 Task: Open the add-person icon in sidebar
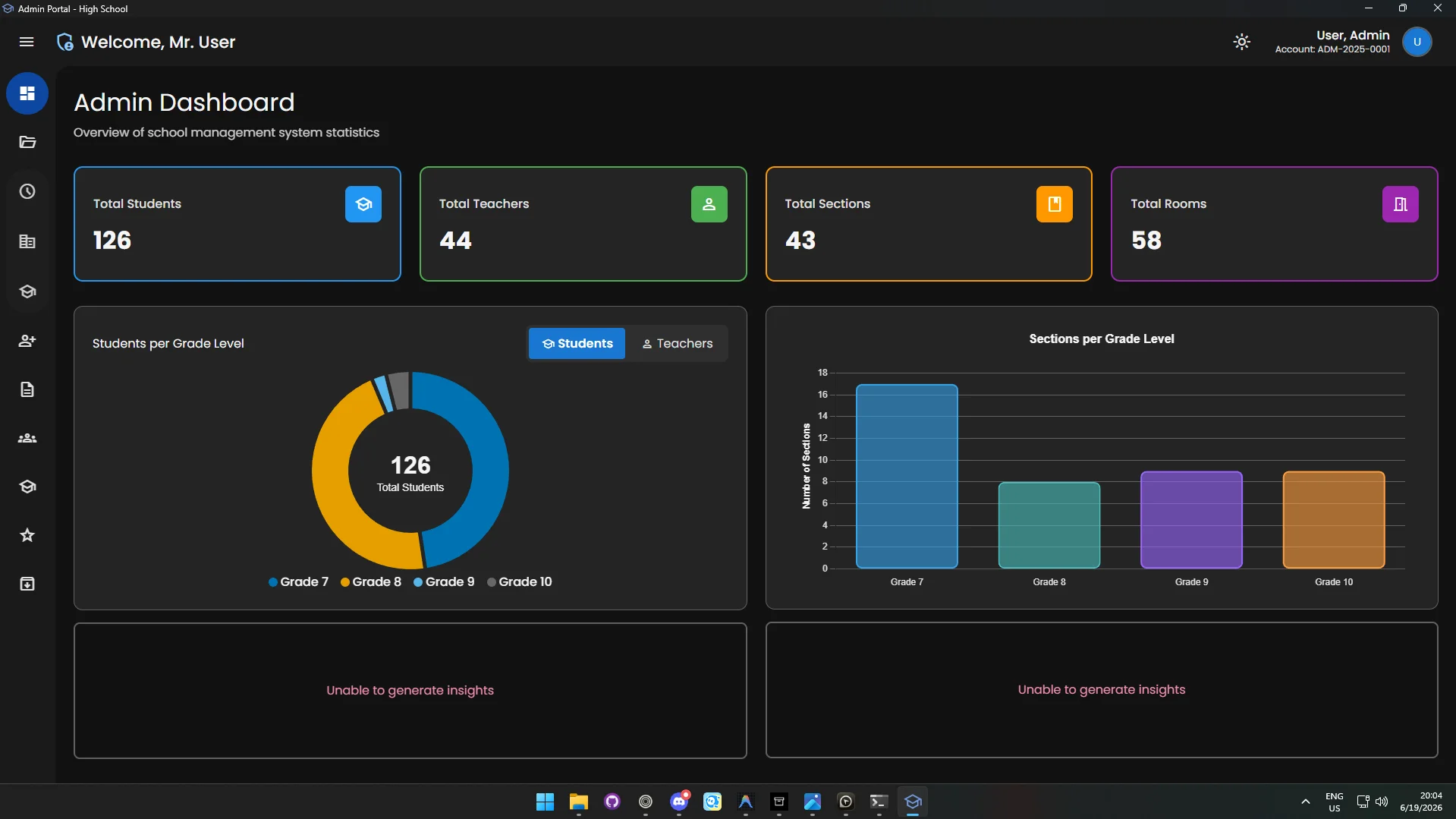(x=27, y=341)
